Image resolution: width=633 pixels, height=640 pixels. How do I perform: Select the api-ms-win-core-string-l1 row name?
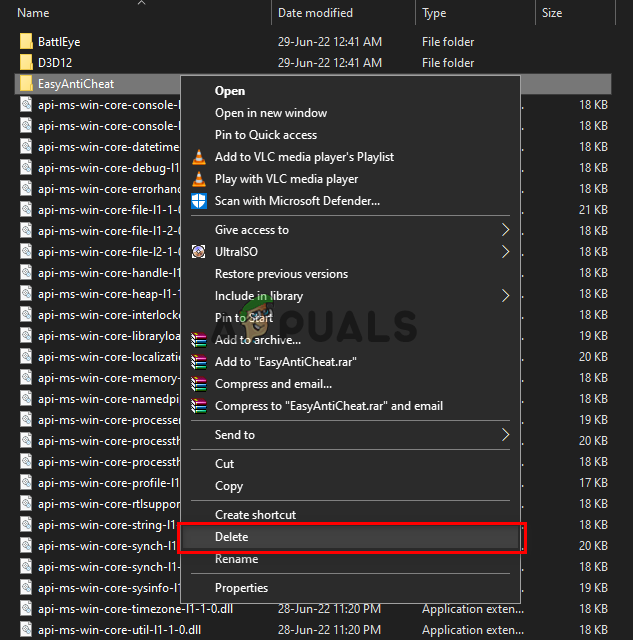tap(107, 525)
